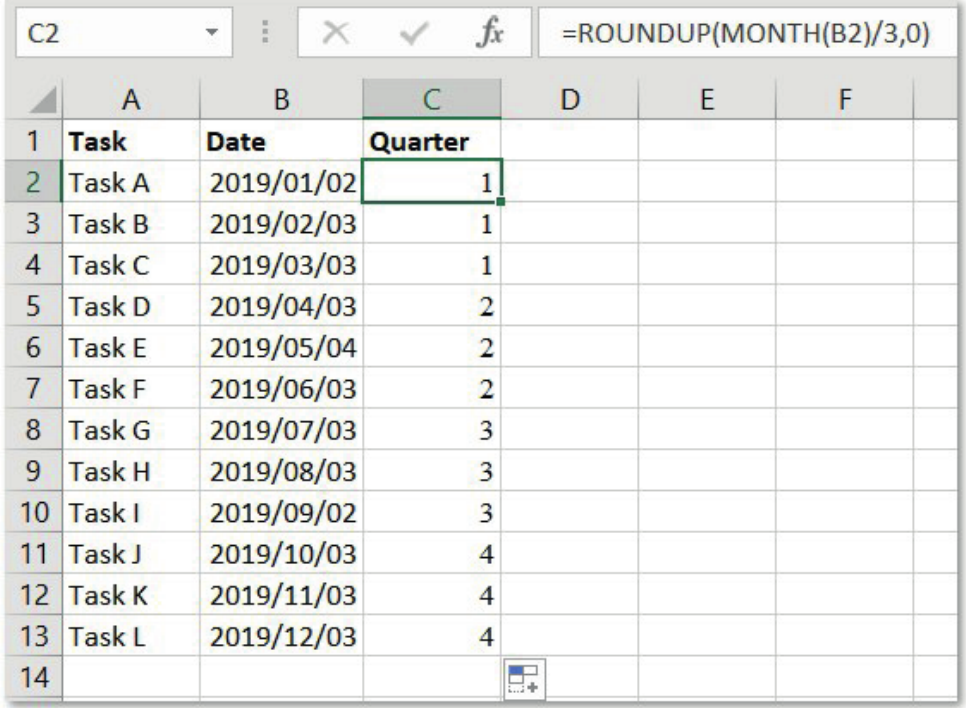Select all cells using the corner triangle

pos(42,99)
